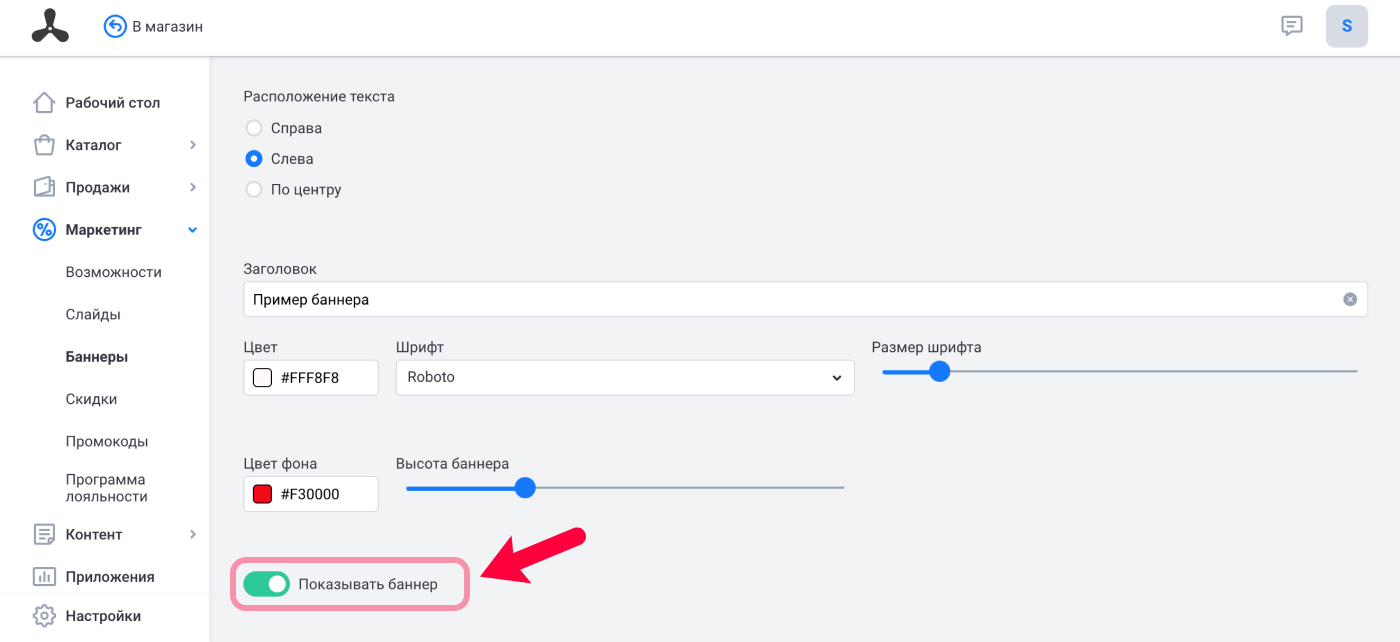Disable the Показывать баннер toggle

[266, 584]
